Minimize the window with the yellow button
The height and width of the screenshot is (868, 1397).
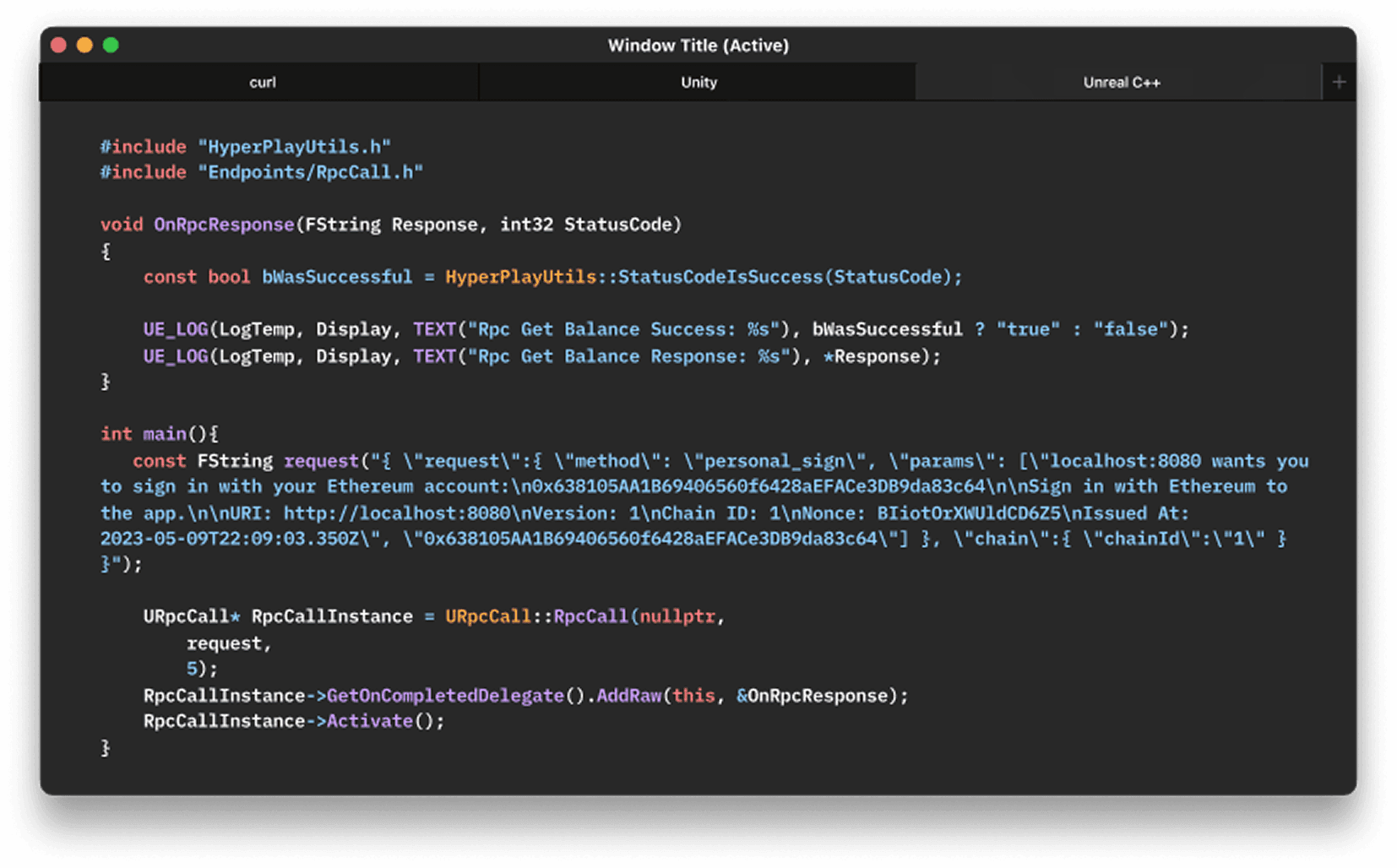tap(84, 45)
